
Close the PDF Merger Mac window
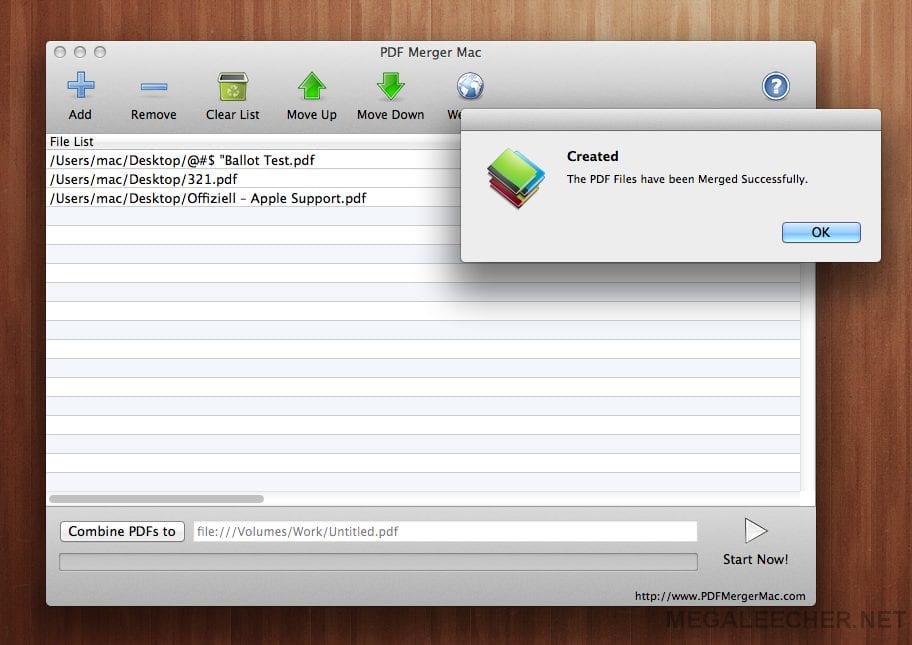coord(60,52)
